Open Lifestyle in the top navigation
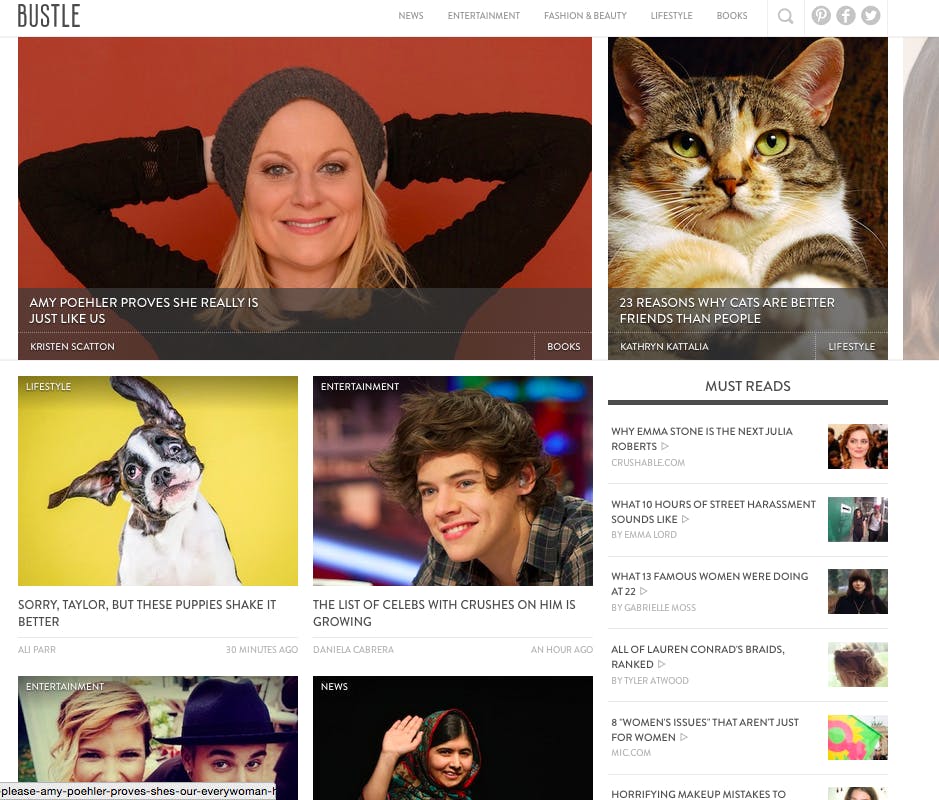Screen dimensions: 939x800 point(671,16)
